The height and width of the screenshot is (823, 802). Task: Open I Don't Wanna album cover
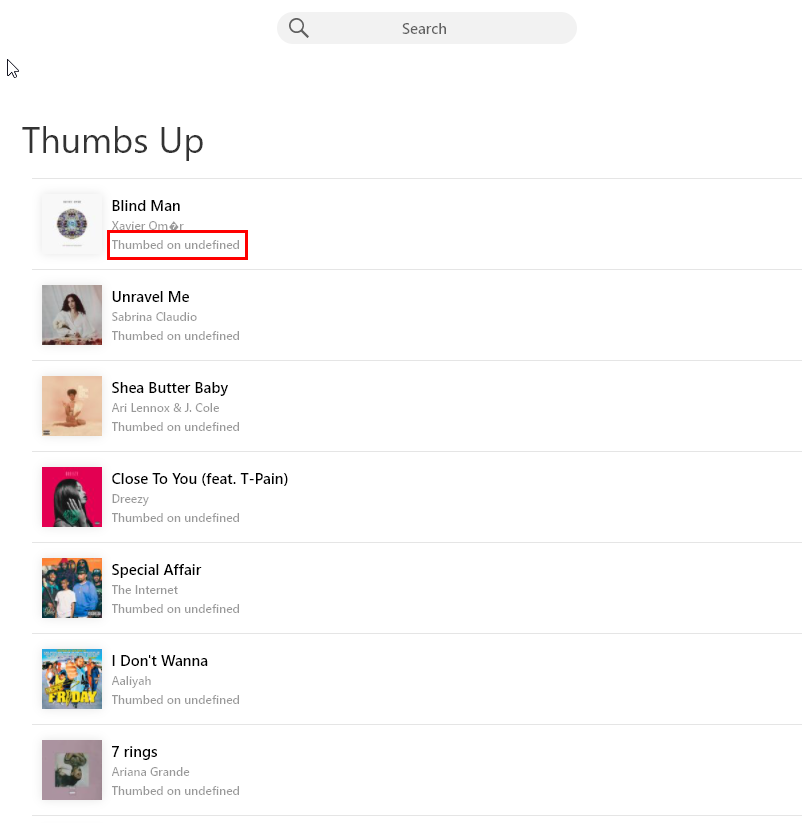[72, 679]
